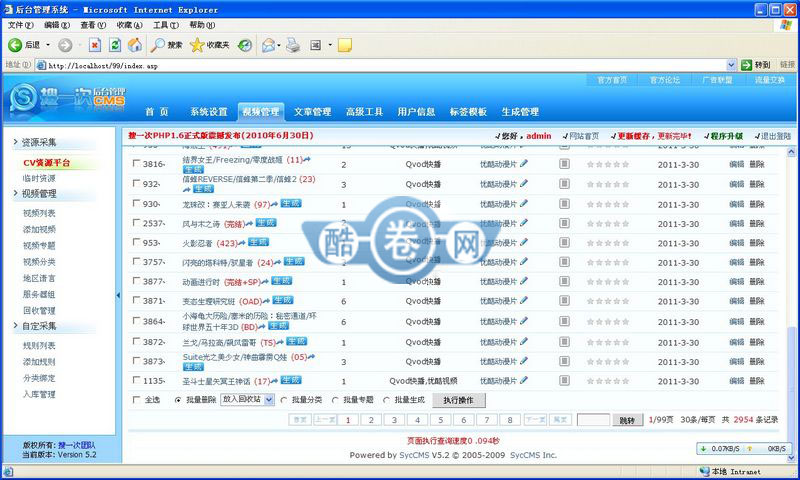The image size is (800, 480).
Task: Check the checkbox for row 953
Action: (x=136, y=242)
